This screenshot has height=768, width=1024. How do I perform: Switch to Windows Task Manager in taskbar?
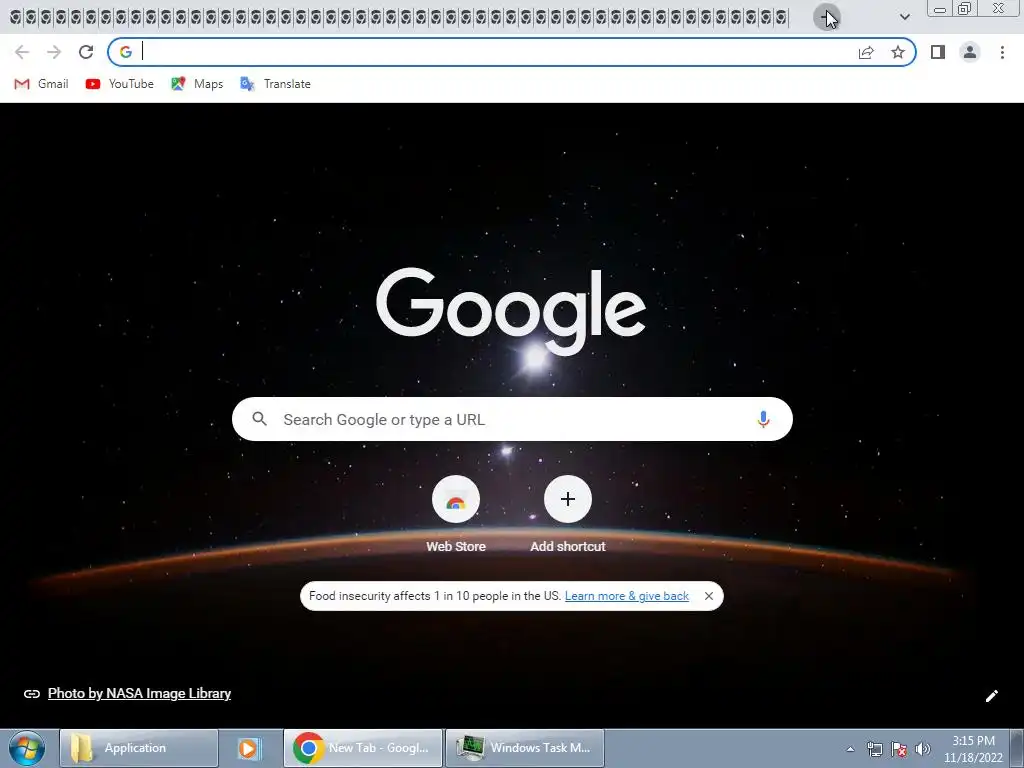coord(525,748)
